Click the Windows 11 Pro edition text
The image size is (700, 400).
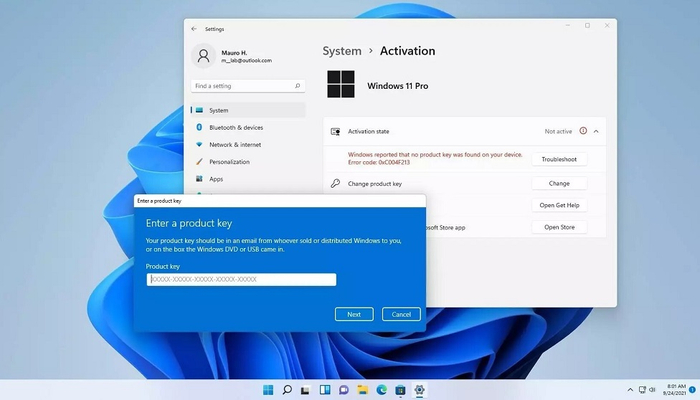click(397, 86)
